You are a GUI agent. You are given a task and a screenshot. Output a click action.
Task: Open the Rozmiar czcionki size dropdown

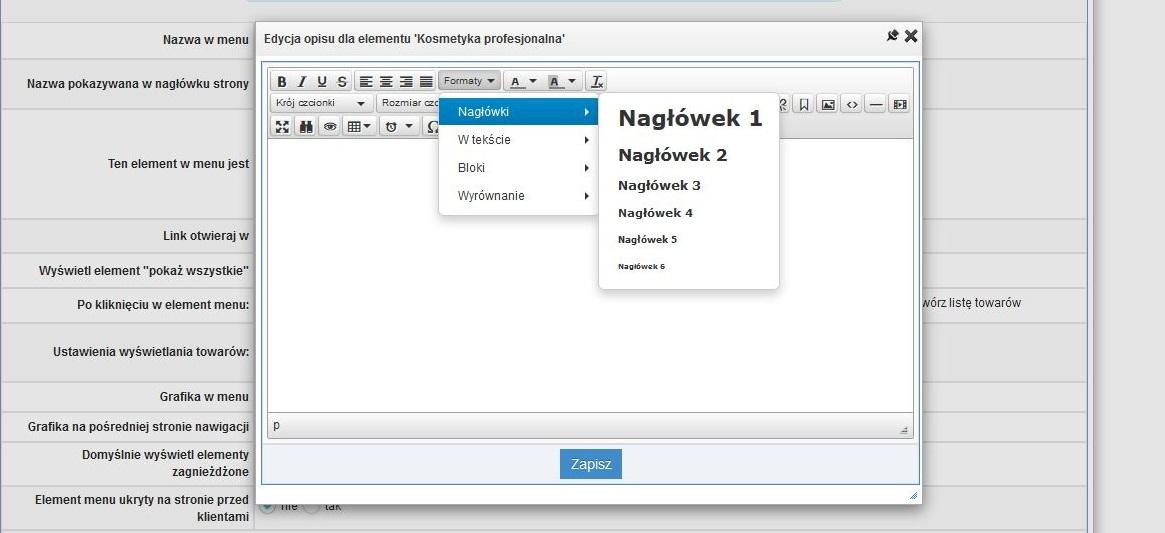pyautogui.click(x=408, y=103)
